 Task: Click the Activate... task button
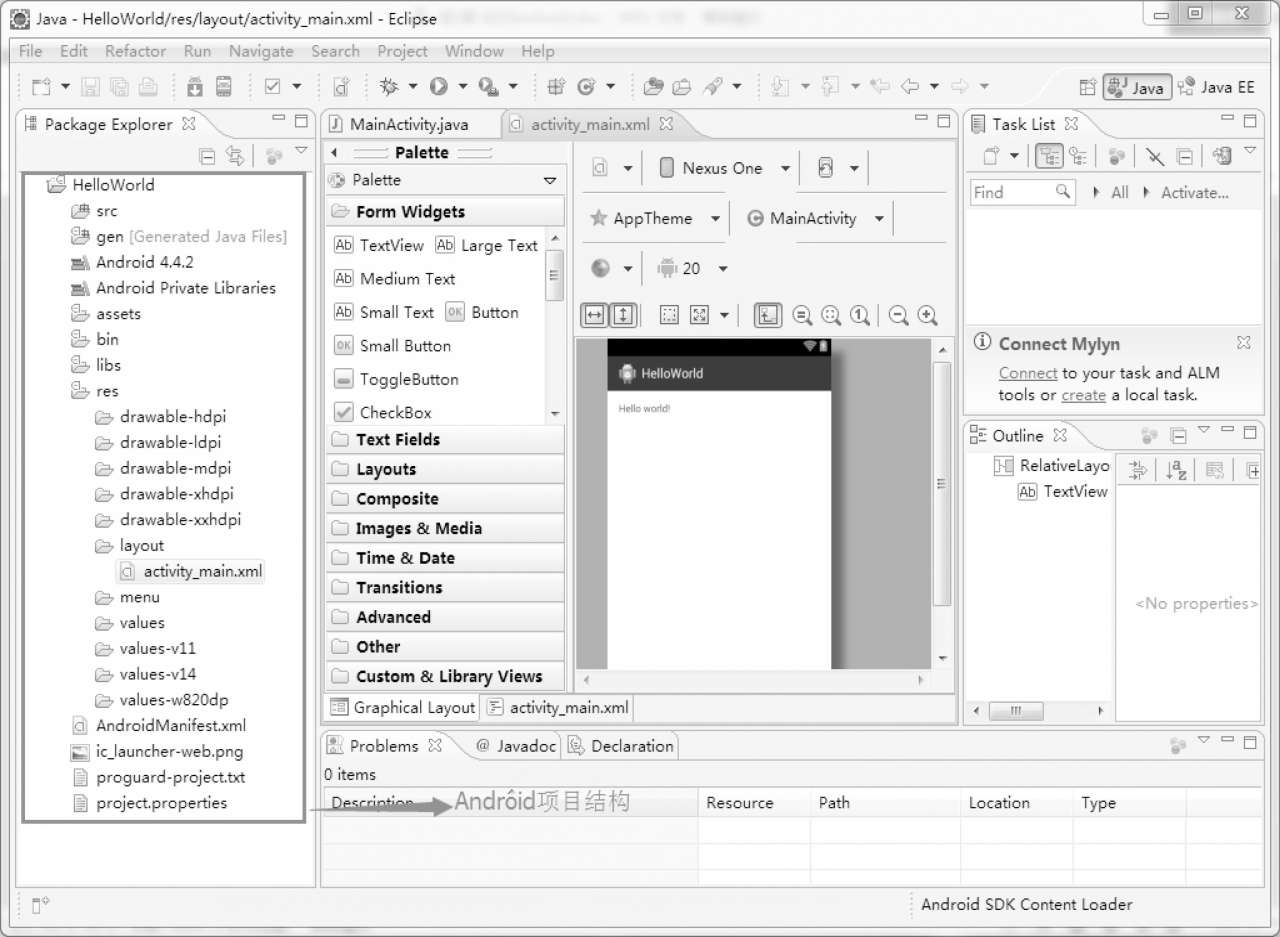(x=1194, y=193)
